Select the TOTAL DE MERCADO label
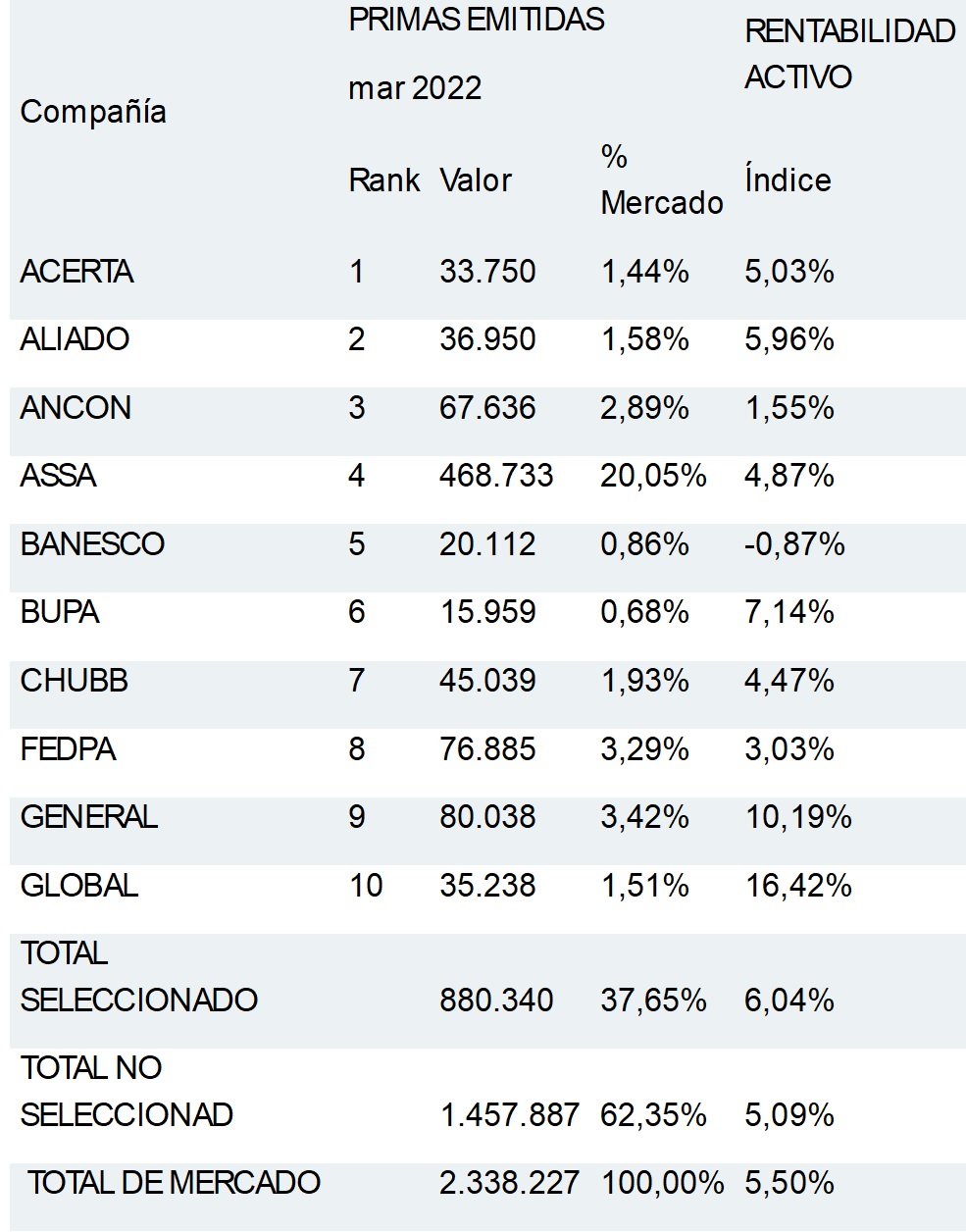 pyautogui.click(x=174, y=1183)
